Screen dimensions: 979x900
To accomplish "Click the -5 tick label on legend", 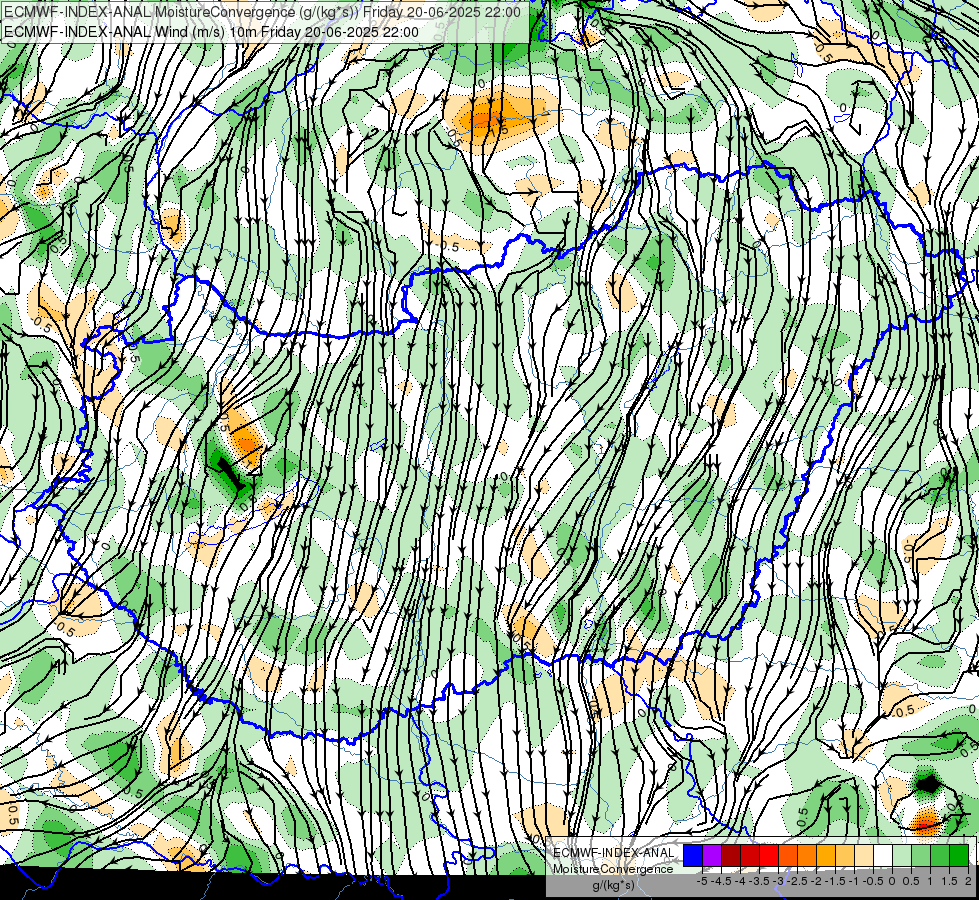I will 702,881.
